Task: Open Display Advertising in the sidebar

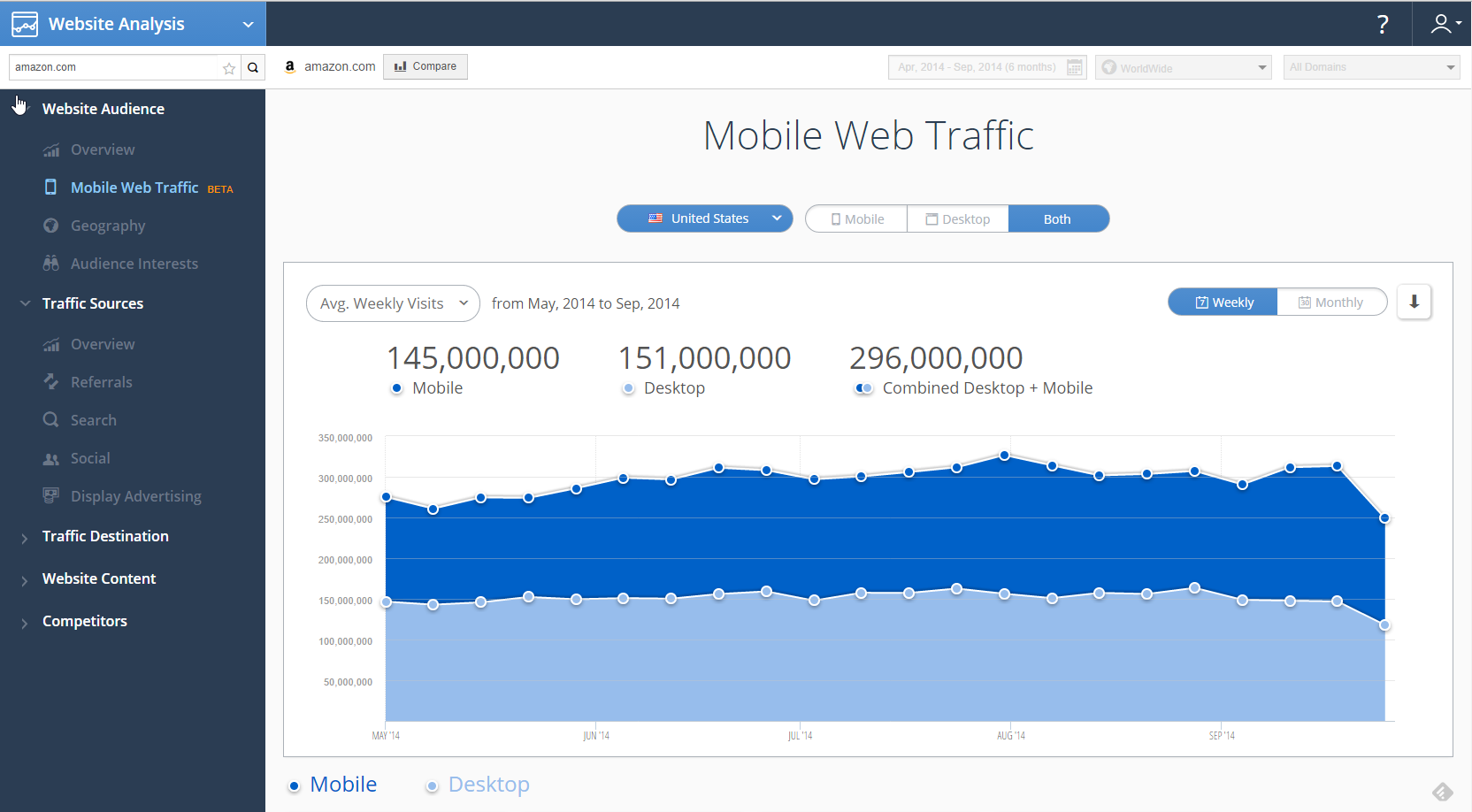Action: [x=135, y=496]
